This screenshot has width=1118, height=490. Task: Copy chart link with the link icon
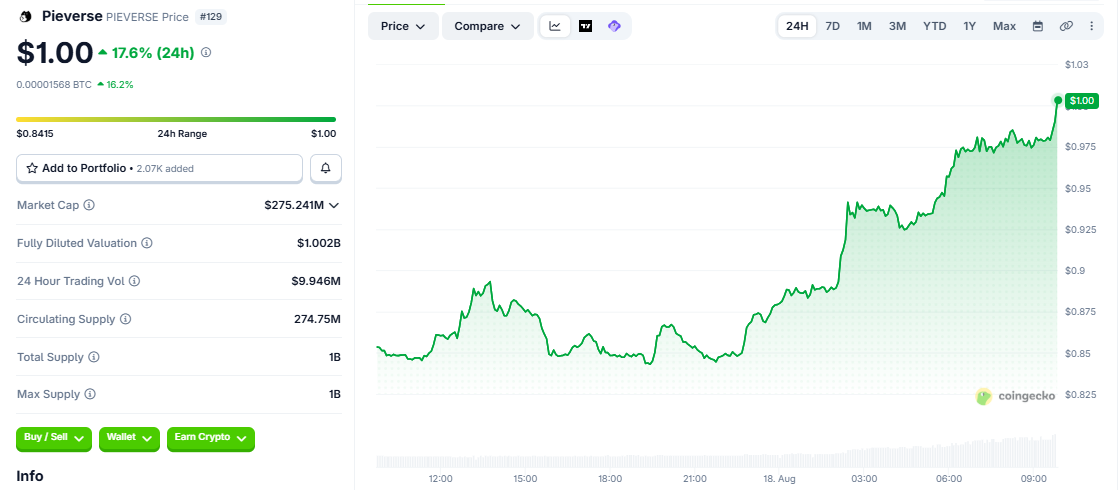1066,26
